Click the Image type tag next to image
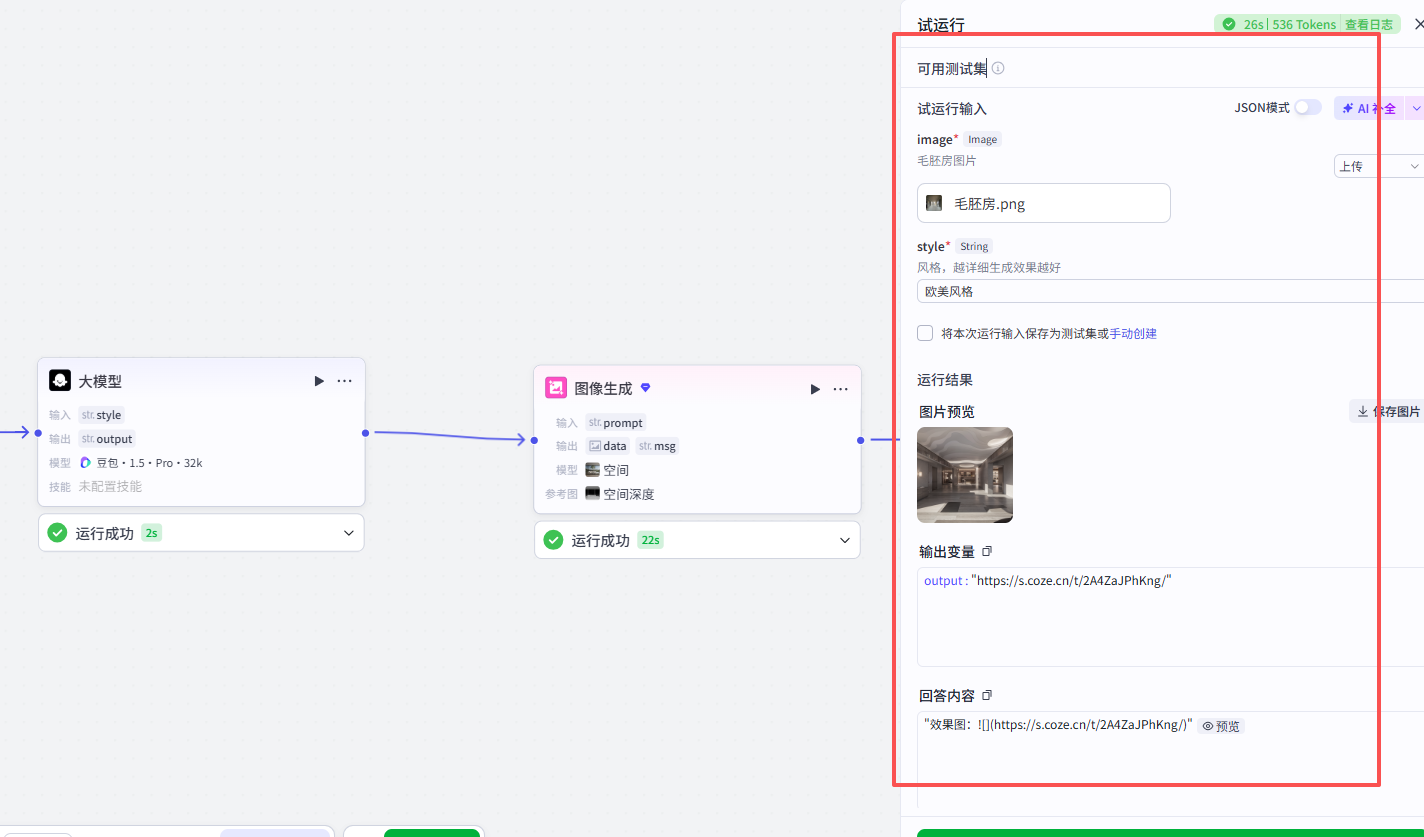1424x837 pixels. pyautogui.click(x=982, y=139)
